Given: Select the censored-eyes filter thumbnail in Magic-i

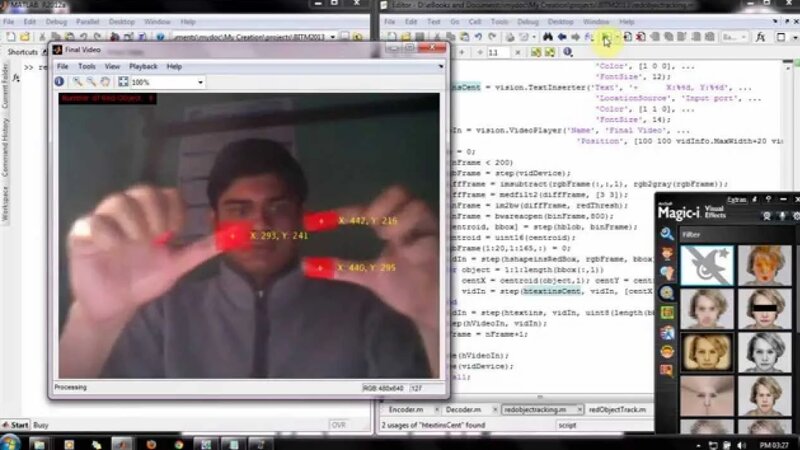Looking at the screenshot, I should coord(764,309).
